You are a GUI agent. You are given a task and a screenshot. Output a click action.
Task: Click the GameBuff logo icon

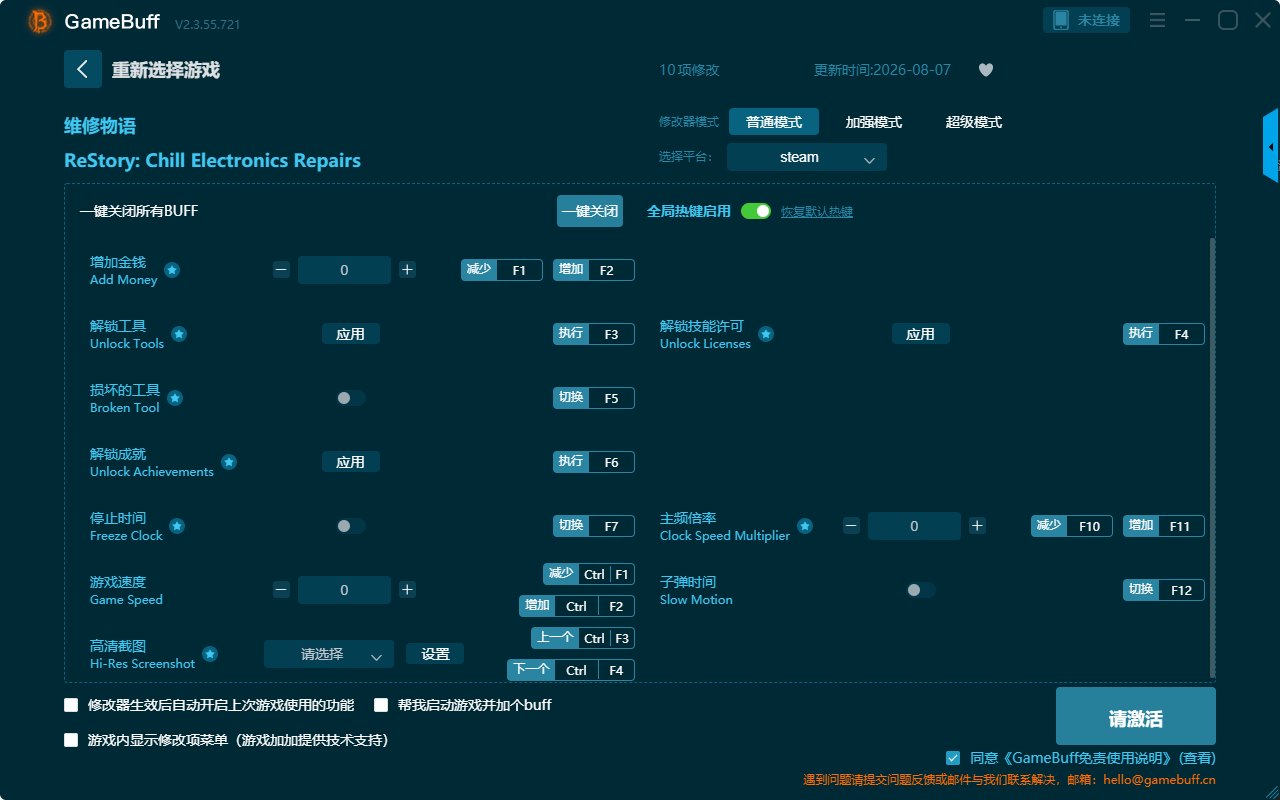(40, 21)
